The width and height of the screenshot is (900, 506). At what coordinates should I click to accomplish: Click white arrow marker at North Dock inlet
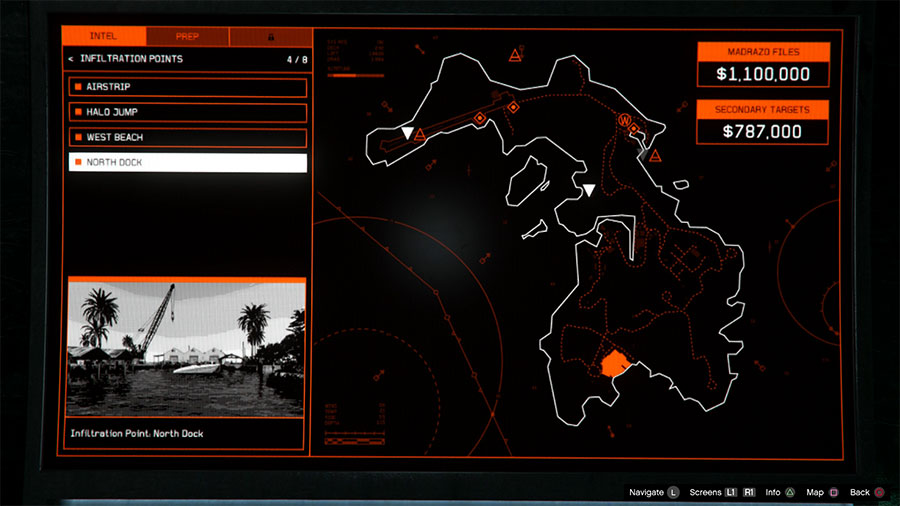(x=589, y=190)
